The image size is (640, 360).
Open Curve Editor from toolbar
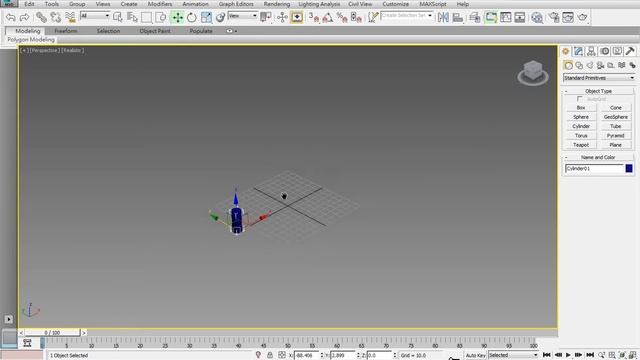click(505, 17)
